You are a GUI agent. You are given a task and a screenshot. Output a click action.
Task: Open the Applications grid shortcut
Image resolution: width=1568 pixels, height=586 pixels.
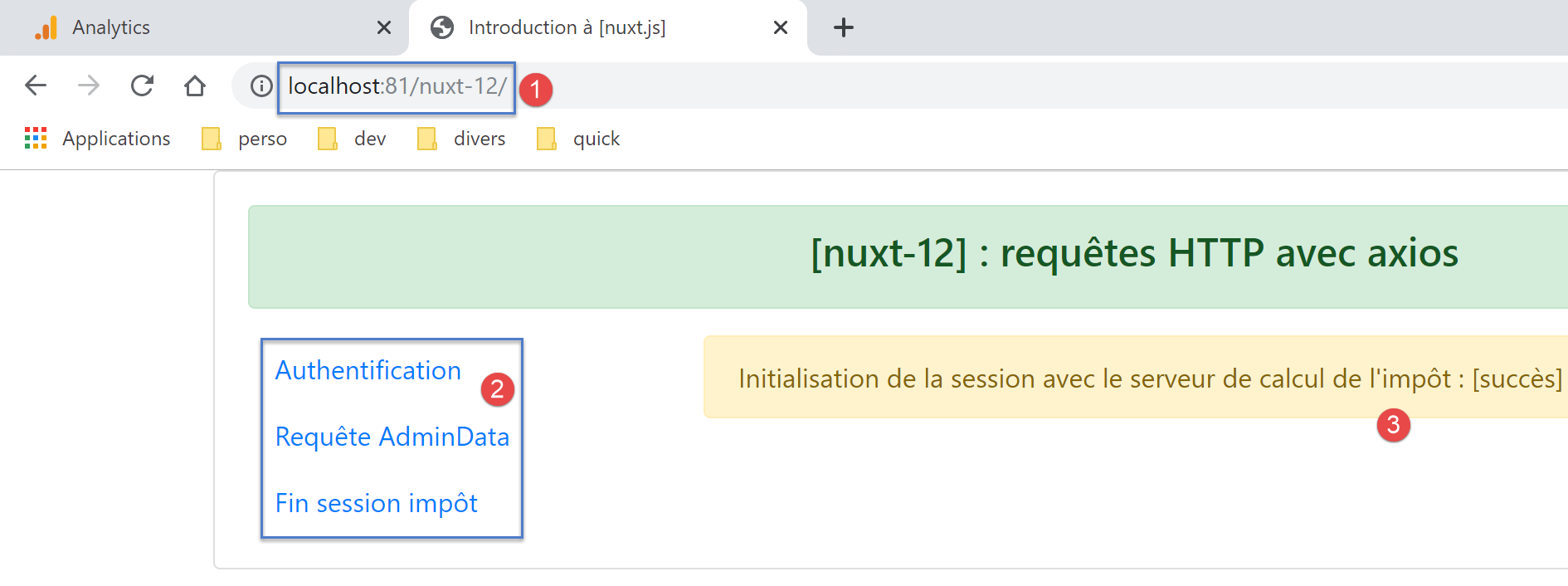98,139
